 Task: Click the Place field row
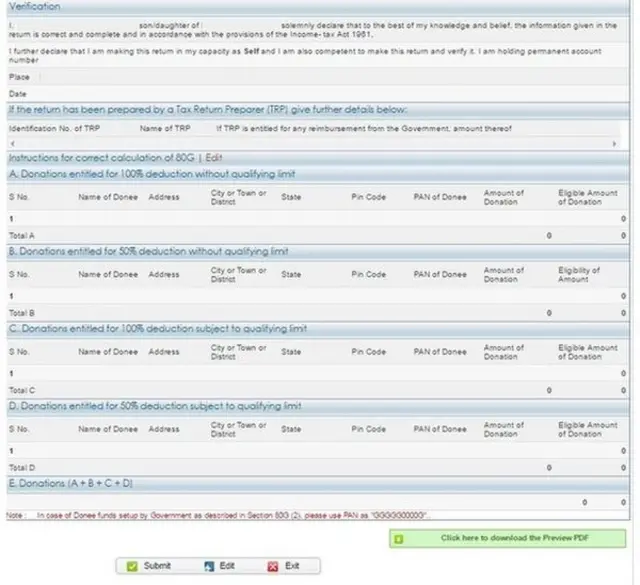318,77
